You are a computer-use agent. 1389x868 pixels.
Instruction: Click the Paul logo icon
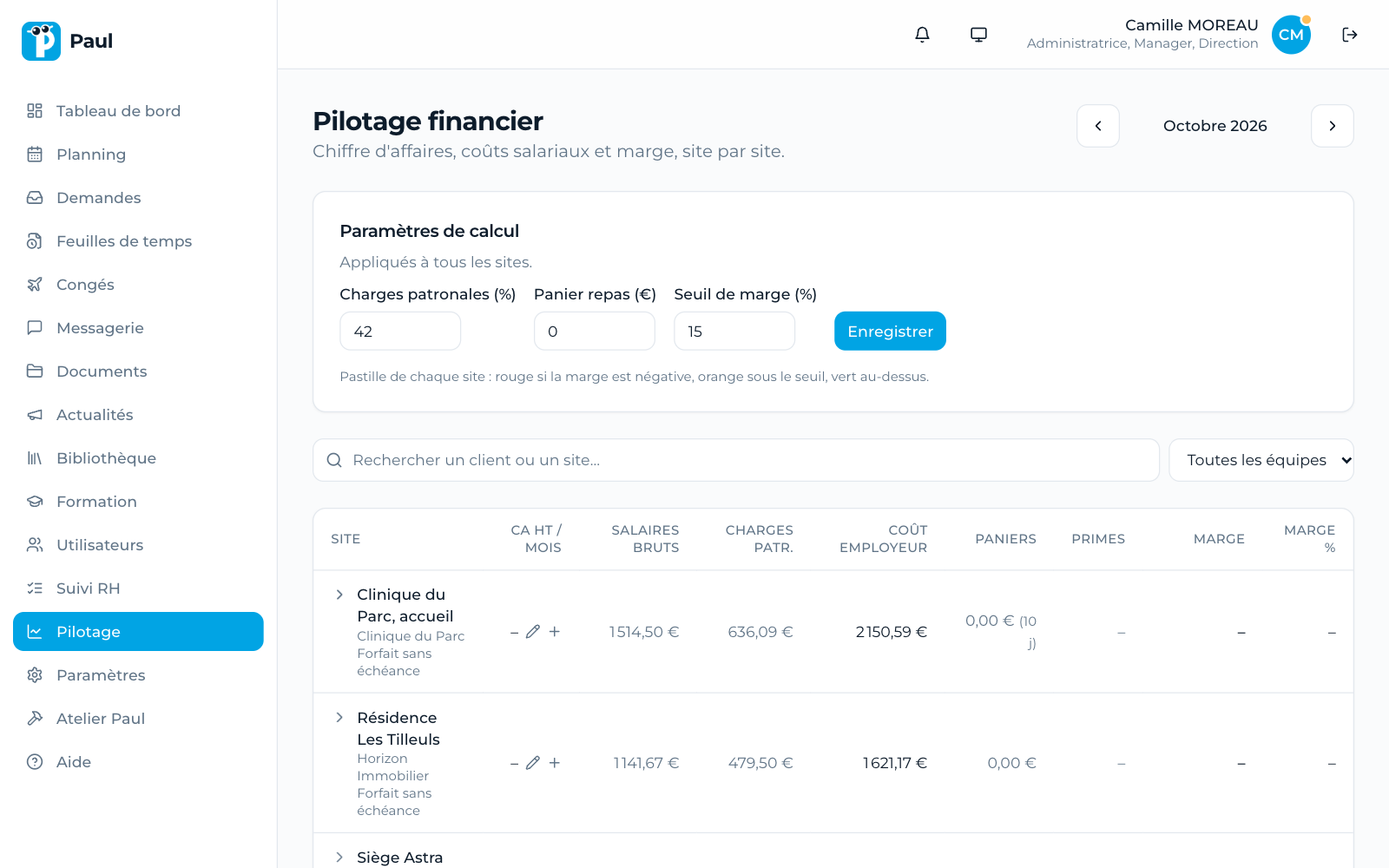pos(41,41)
